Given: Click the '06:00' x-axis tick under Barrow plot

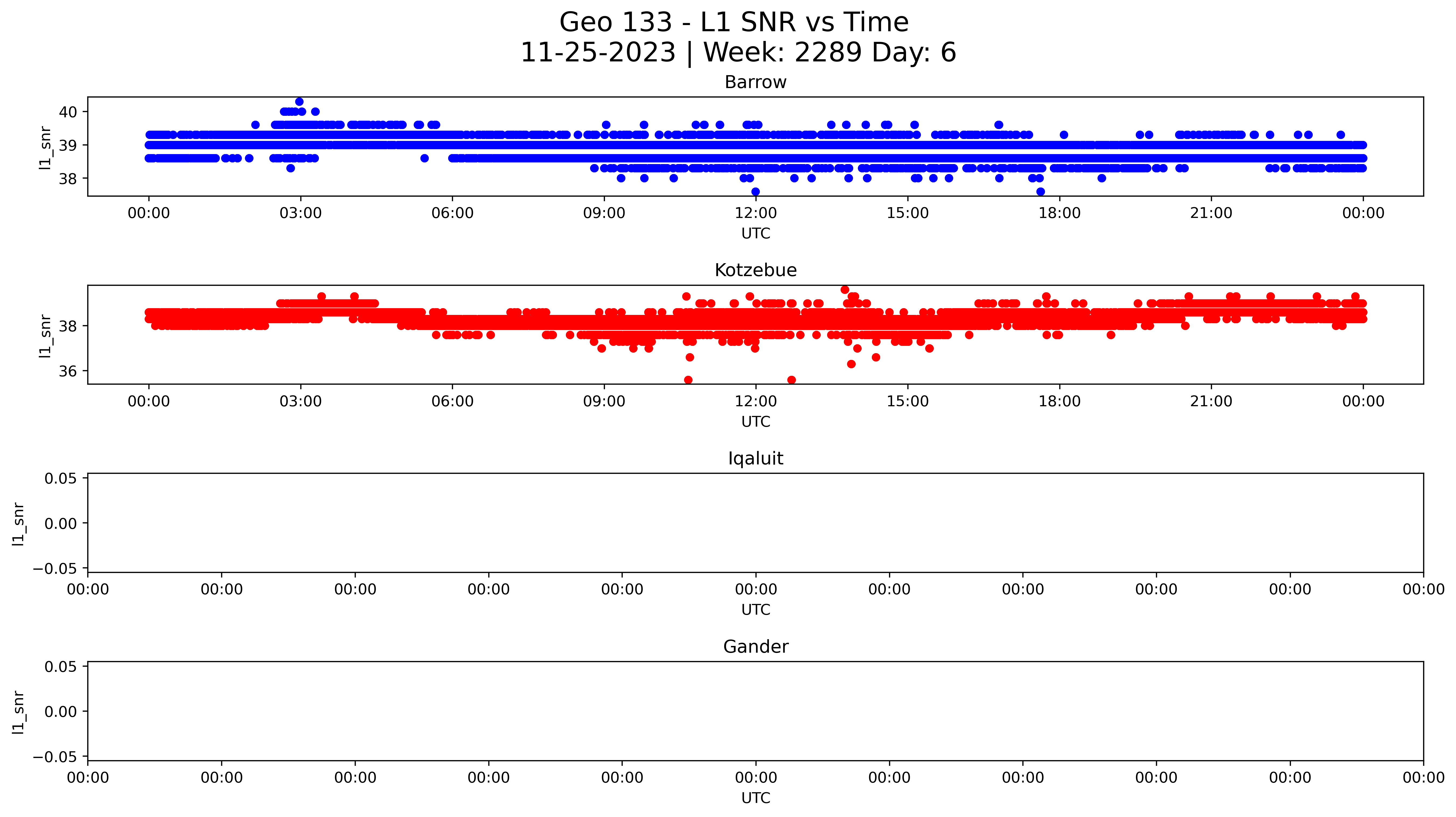Looking at the screenshot, I should pos(452,213).
